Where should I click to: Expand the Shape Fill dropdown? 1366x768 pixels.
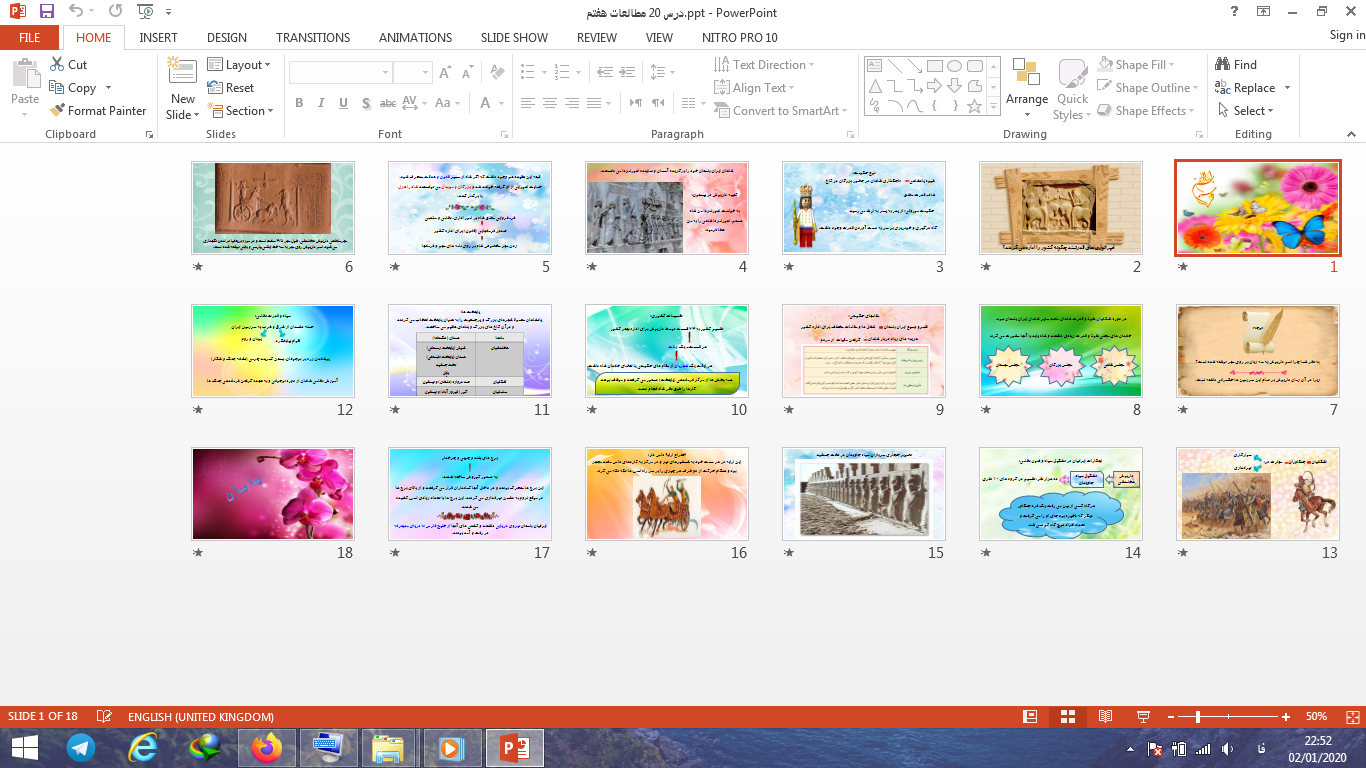coord(1140,65)
